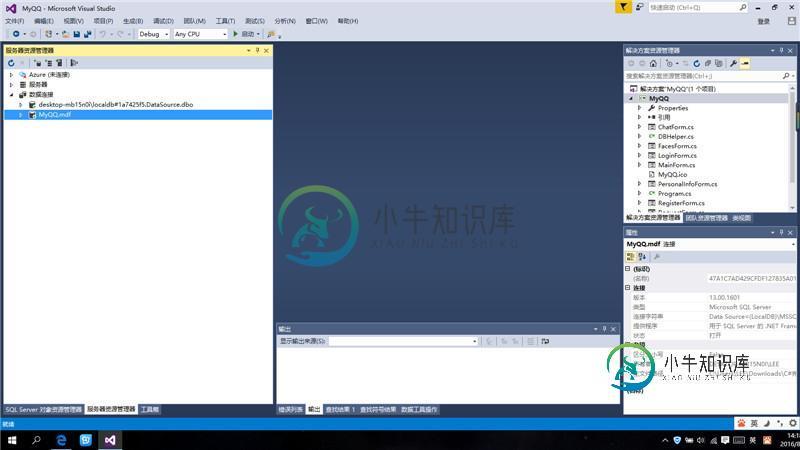Click the green Start debugging arrow
Screen dimensions: 800x450
(235, 34)
